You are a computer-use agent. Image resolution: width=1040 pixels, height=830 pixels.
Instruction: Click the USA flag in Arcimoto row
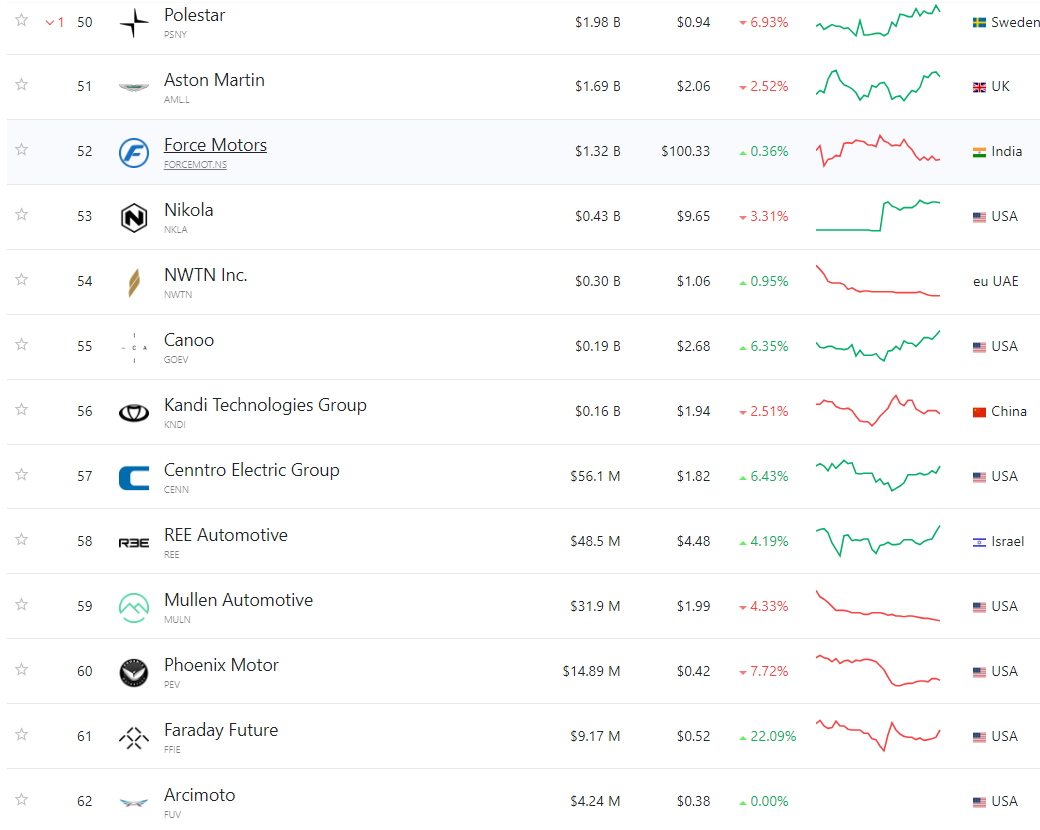point(979,802)
